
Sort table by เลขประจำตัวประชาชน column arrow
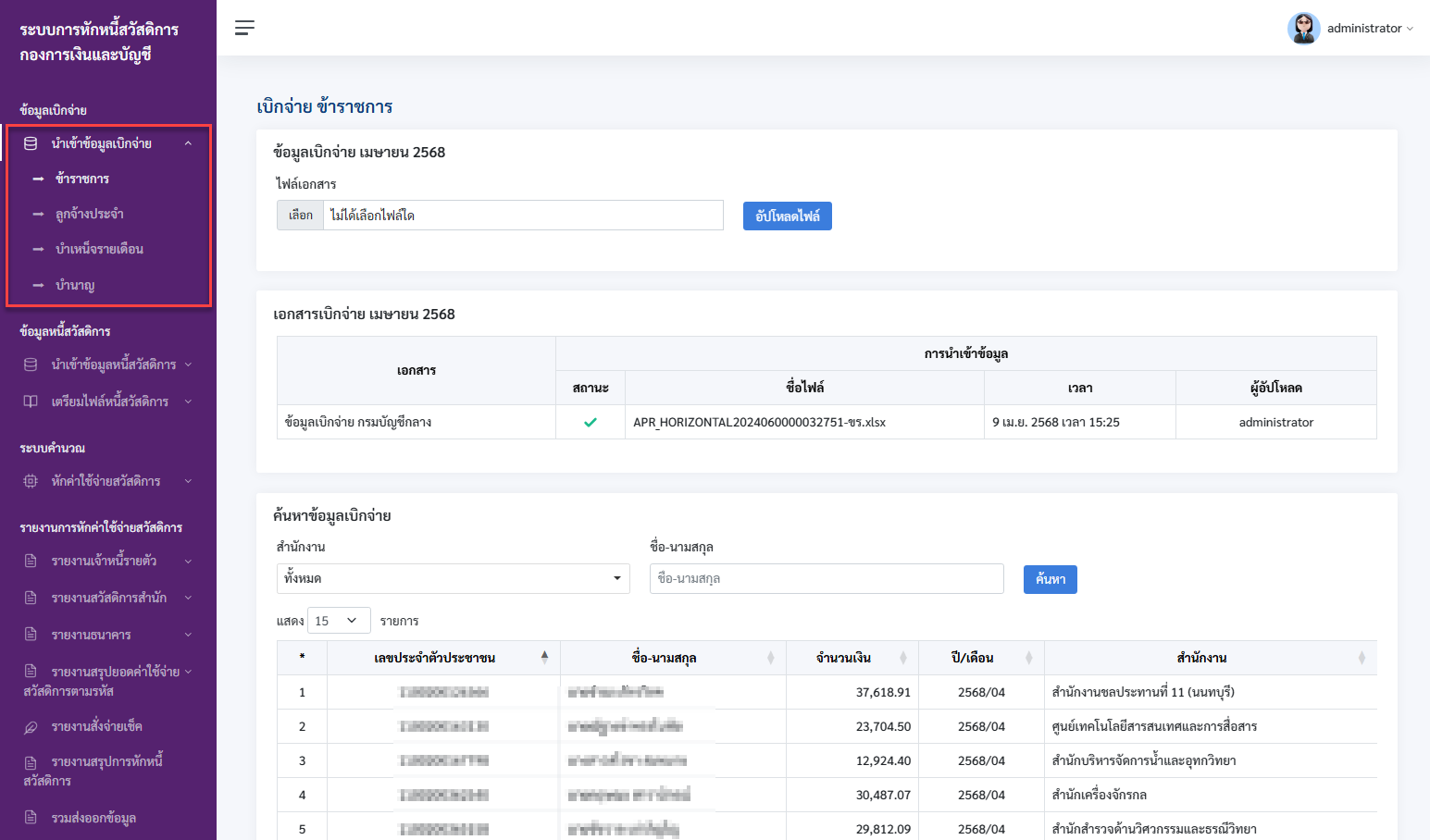click(x=544, y=658)
